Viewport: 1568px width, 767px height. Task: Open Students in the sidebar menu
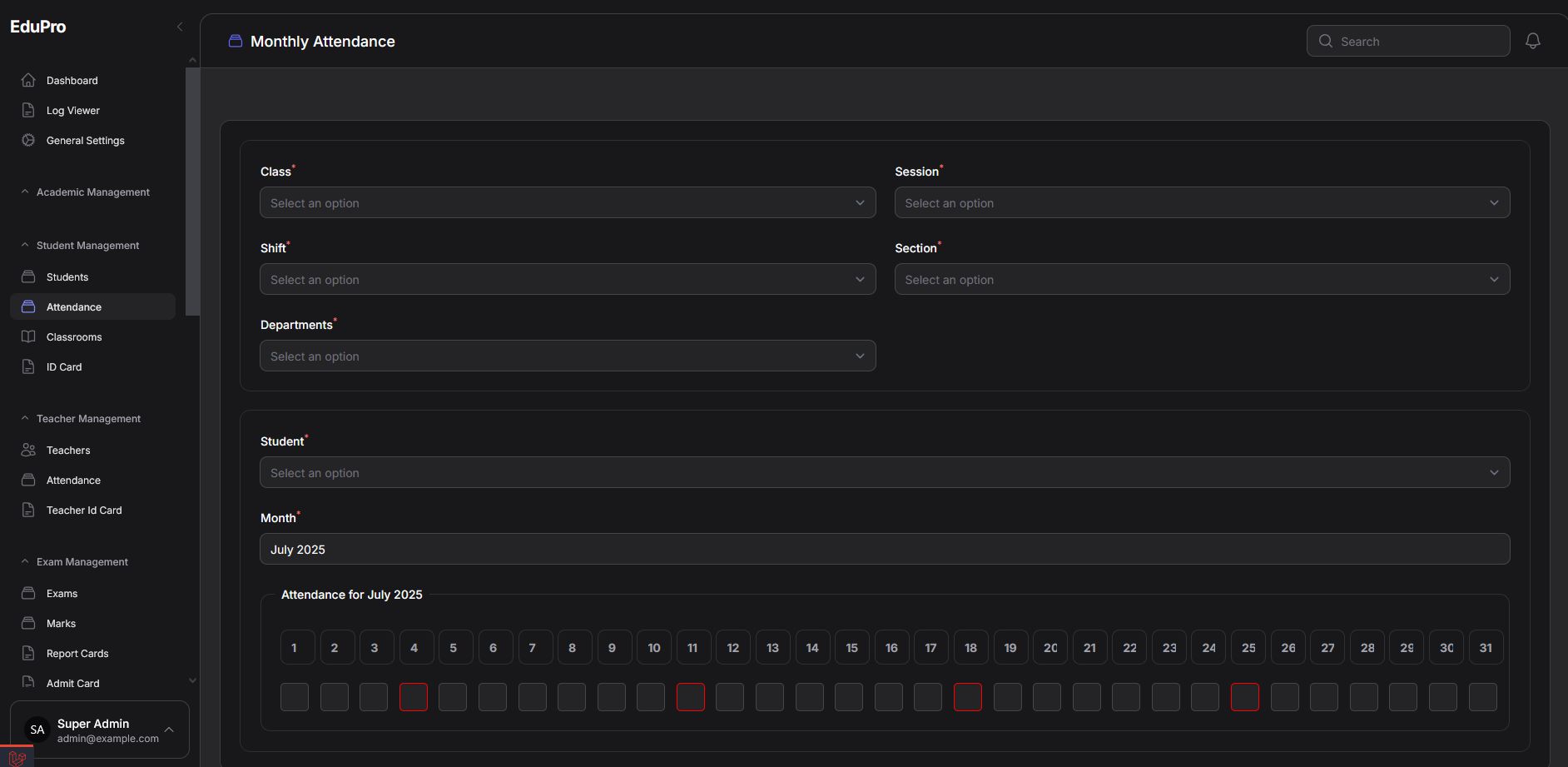coord(67,276)
